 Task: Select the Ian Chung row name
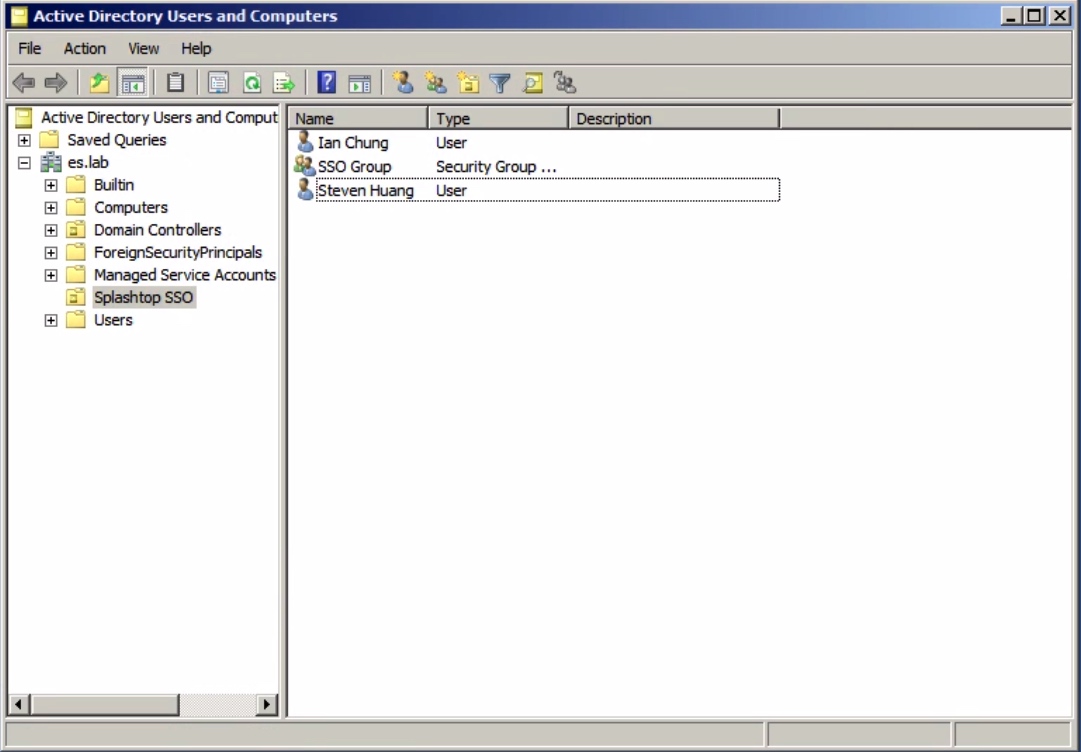click(353, 143)
